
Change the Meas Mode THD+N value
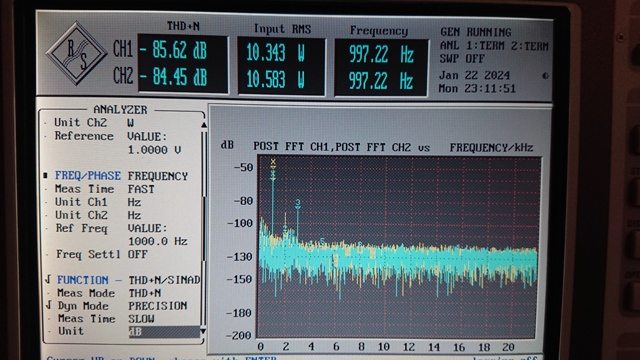(x=144, y=293)
